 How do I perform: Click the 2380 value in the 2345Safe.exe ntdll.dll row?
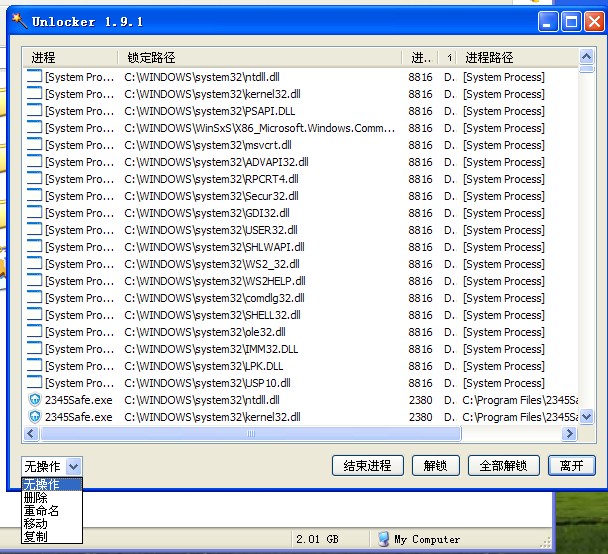tap(420, 400)
